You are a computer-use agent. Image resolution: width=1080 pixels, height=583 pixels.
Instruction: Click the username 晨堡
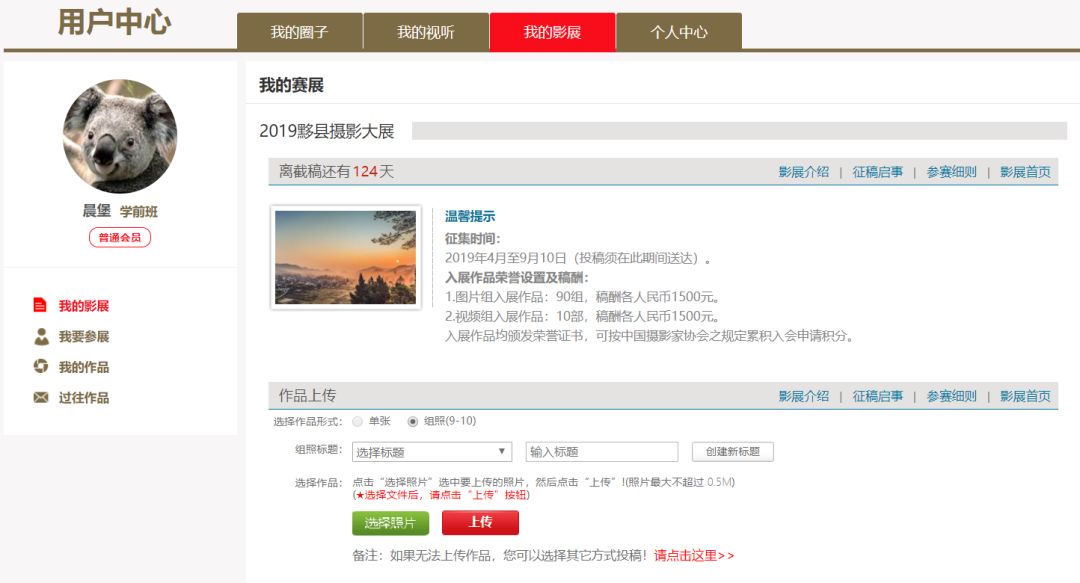point(96,211)
